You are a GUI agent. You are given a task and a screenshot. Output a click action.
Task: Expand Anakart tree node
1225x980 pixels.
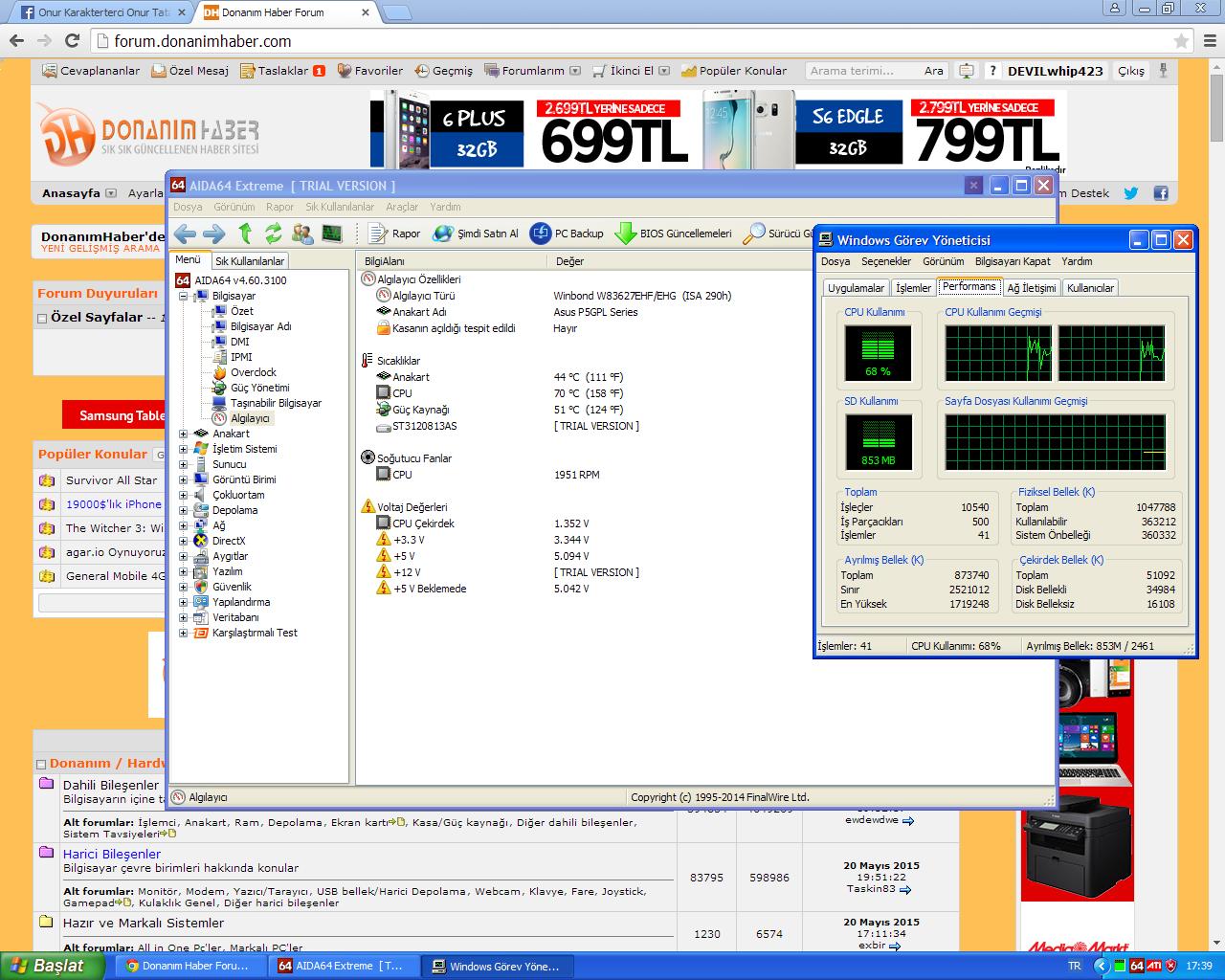pos(184,434)
